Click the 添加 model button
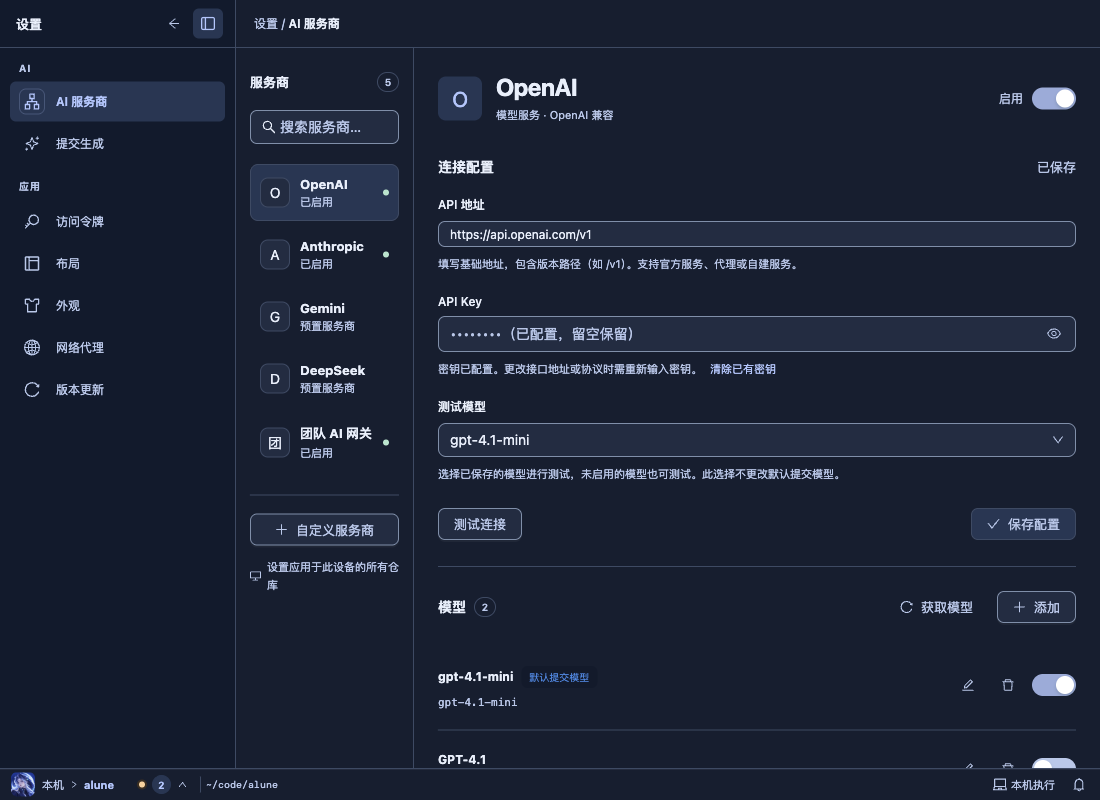1100x800 pixels. pyautogui.click(x=1036, y=607)
